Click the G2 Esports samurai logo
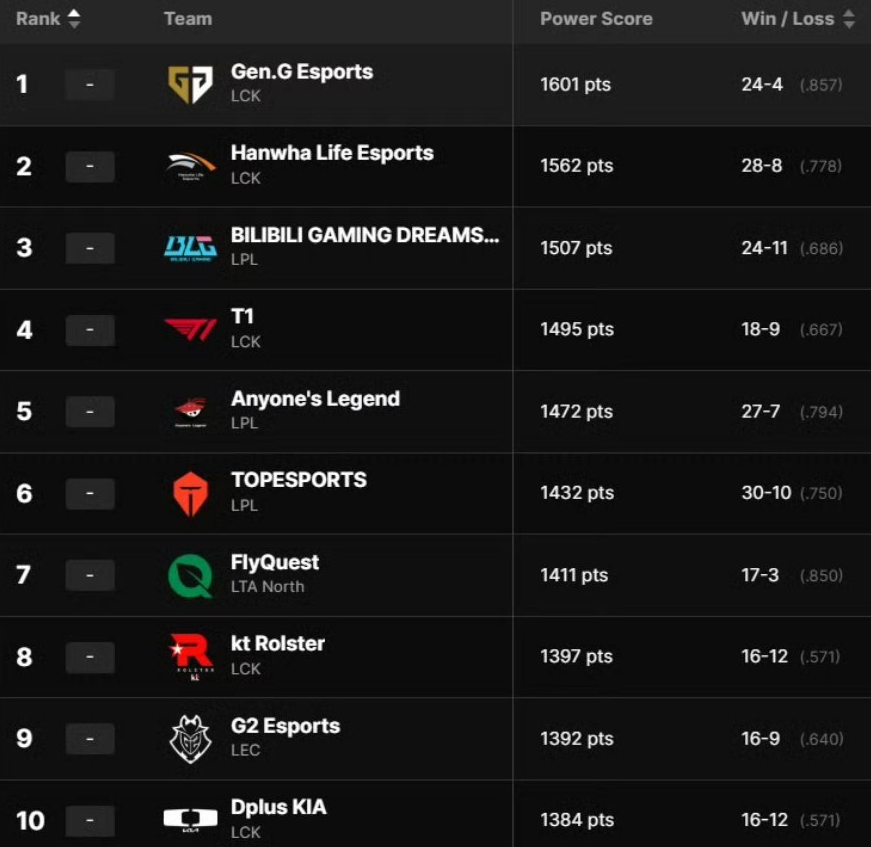This screenshot has height=847, width=871. (190, 739)
